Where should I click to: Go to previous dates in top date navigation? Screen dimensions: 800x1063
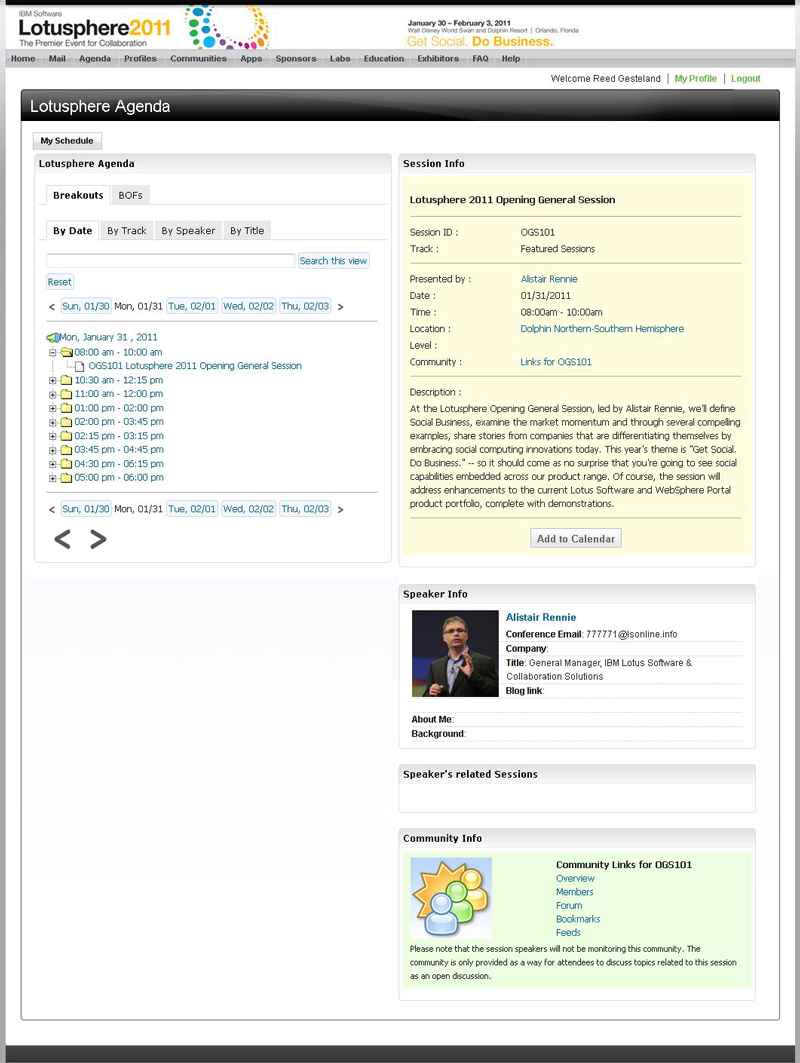(52, 307)
